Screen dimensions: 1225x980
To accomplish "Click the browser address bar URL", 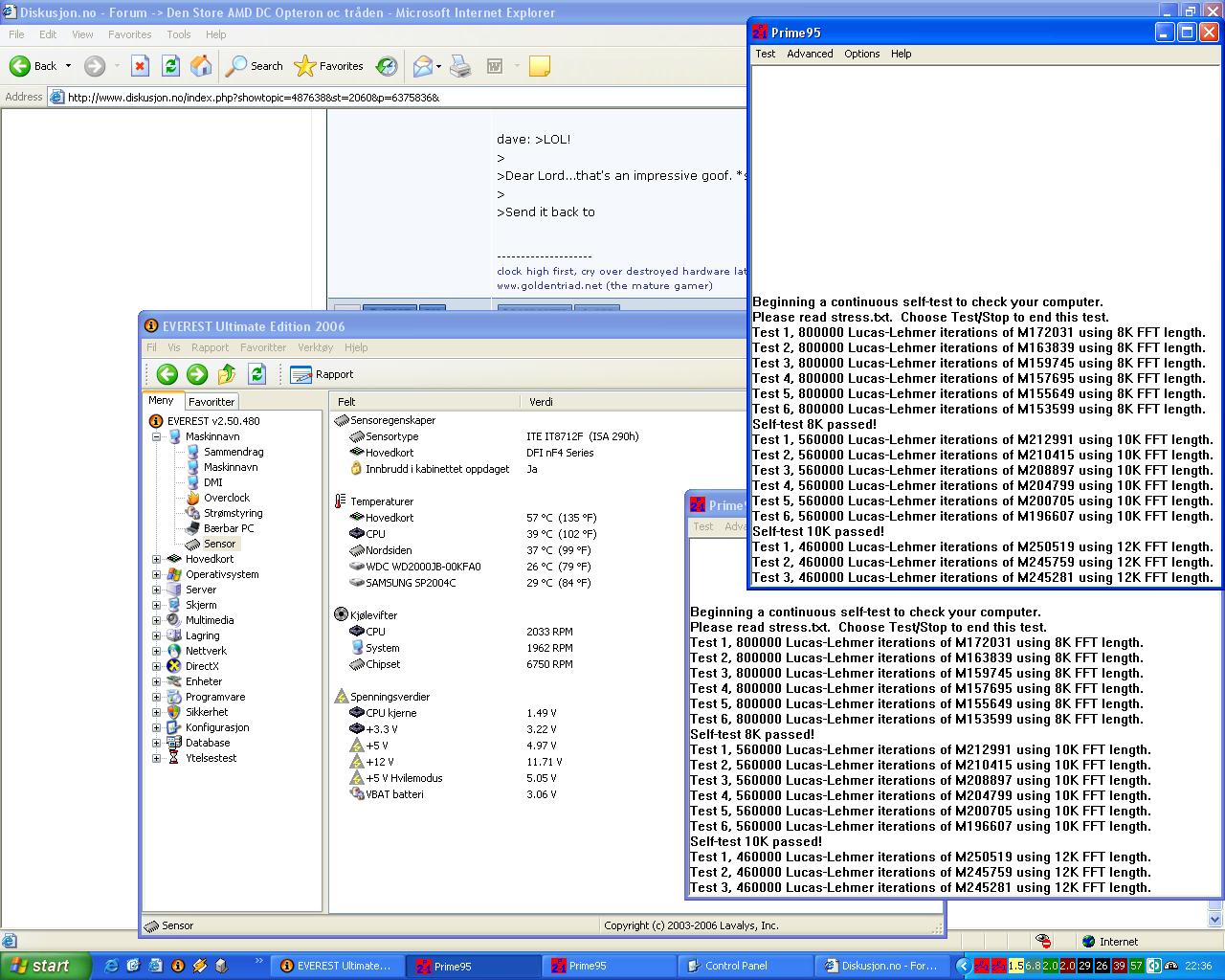I will point(254,97).
